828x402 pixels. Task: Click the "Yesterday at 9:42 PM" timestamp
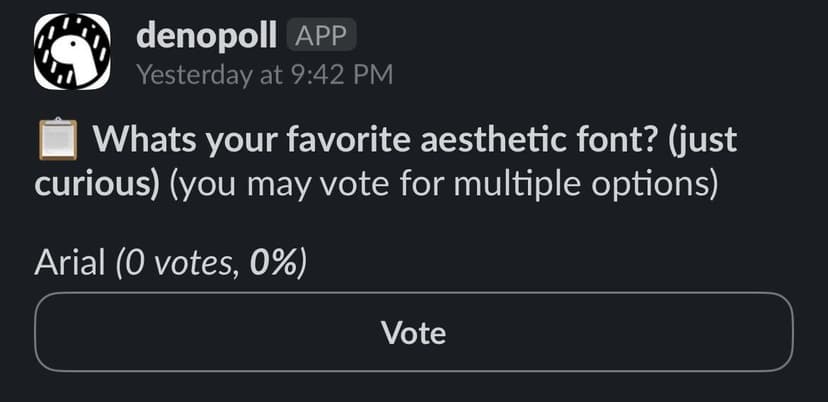264,74
